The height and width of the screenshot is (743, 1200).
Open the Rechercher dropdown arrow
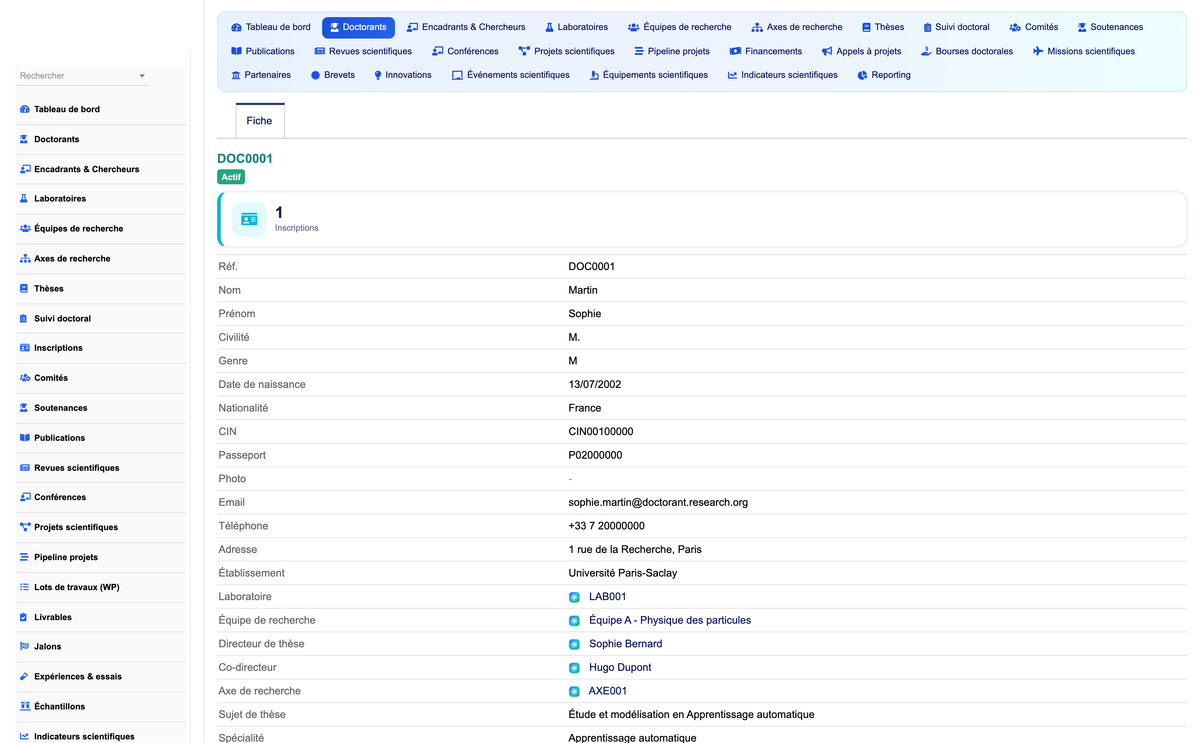pos(142,76)
